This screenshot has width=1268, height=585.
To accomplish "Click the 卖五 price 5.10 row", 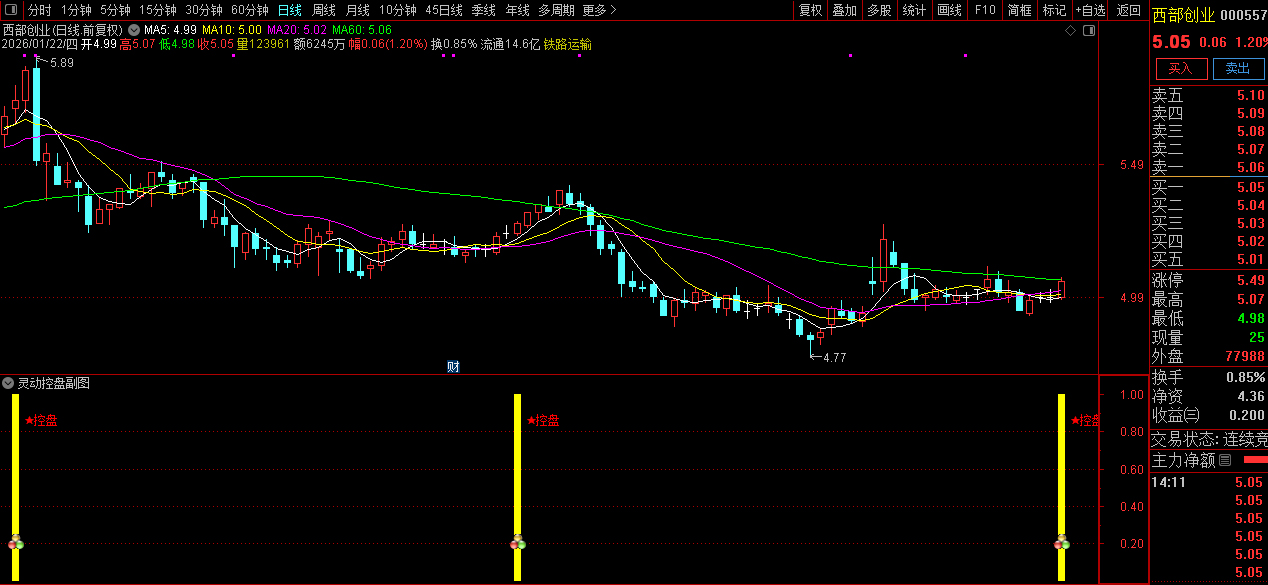I will 1209,96.
